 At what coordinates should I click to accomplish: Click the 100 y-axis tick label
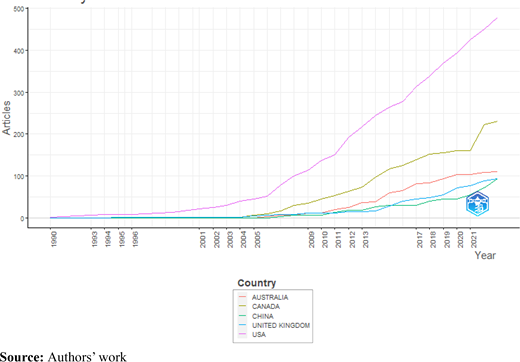19,176
